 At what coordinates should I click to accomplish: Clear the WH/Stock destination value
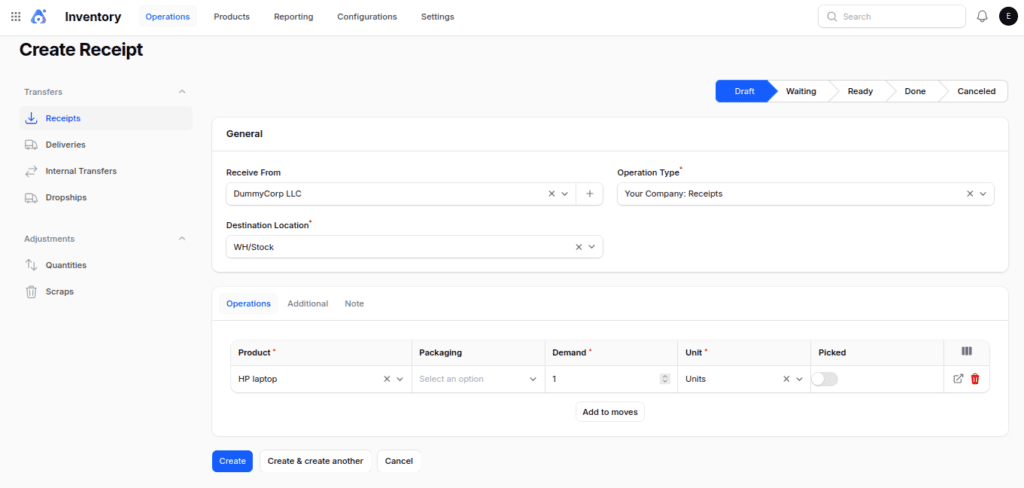click(578, 247)
